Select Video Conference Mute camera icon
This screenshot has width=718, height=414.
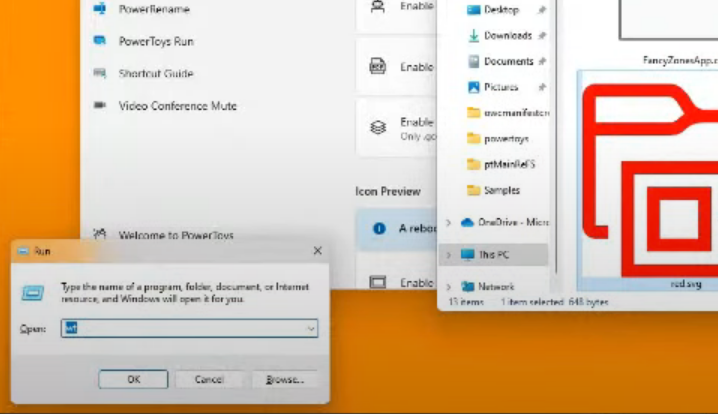(100, 105)
